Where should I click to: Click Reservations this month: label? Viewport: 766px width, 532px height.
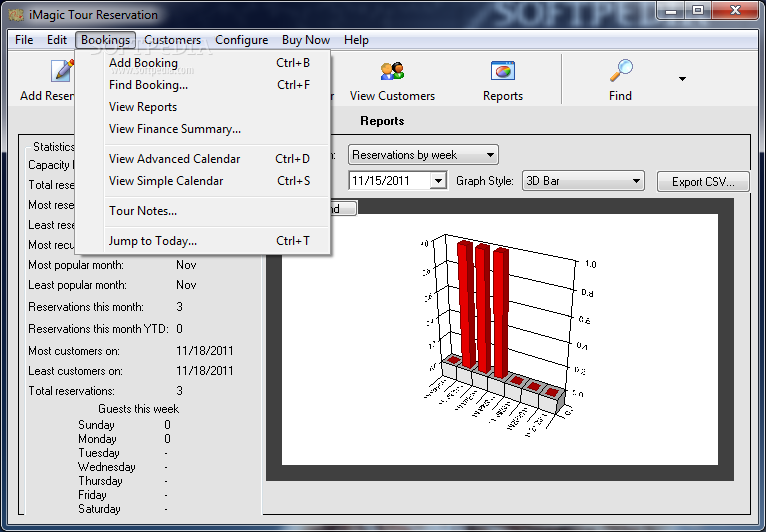[86, 307]
